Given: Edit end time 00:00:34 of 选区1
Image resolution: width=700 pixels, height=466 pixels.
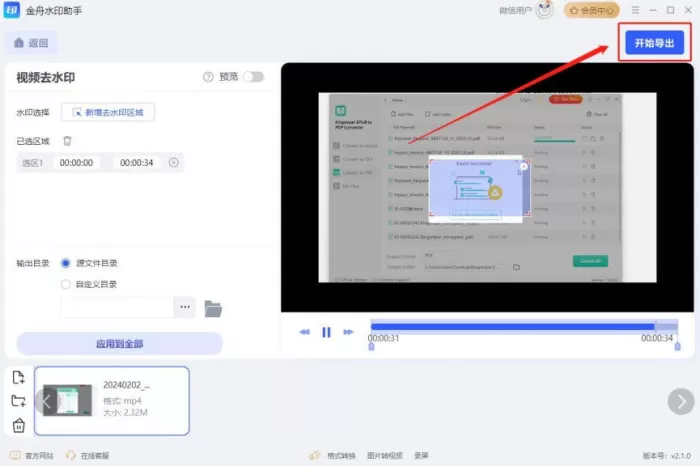Looking at the screenshot, I should 137,163.
